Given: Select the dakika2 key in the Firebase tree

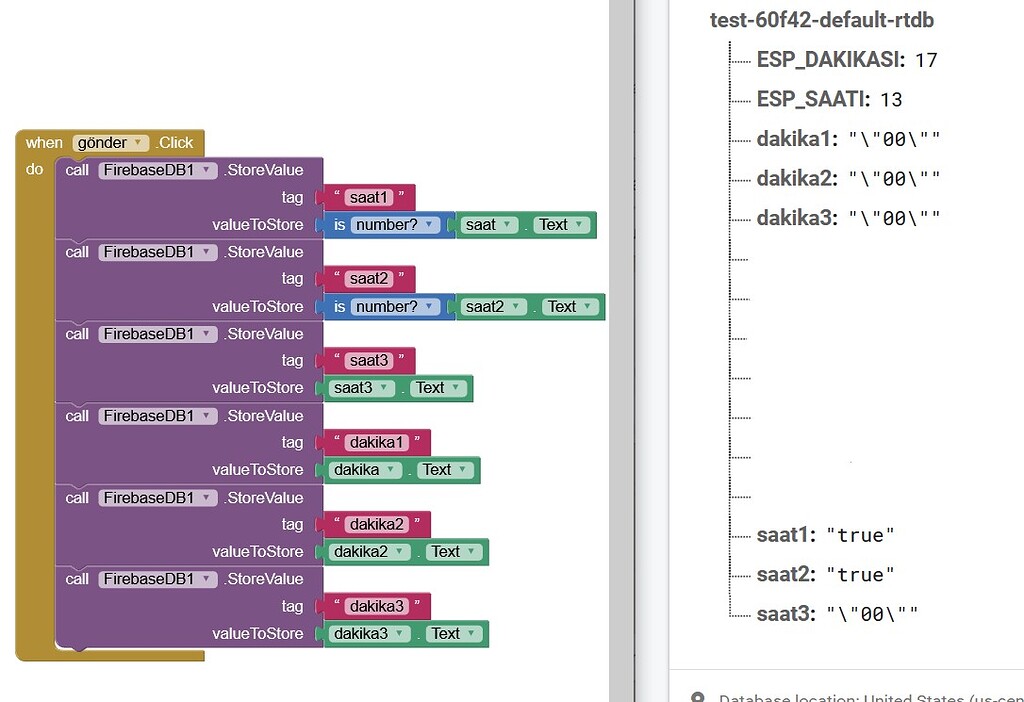Looking at the screenshot, I should click(795, 179).
